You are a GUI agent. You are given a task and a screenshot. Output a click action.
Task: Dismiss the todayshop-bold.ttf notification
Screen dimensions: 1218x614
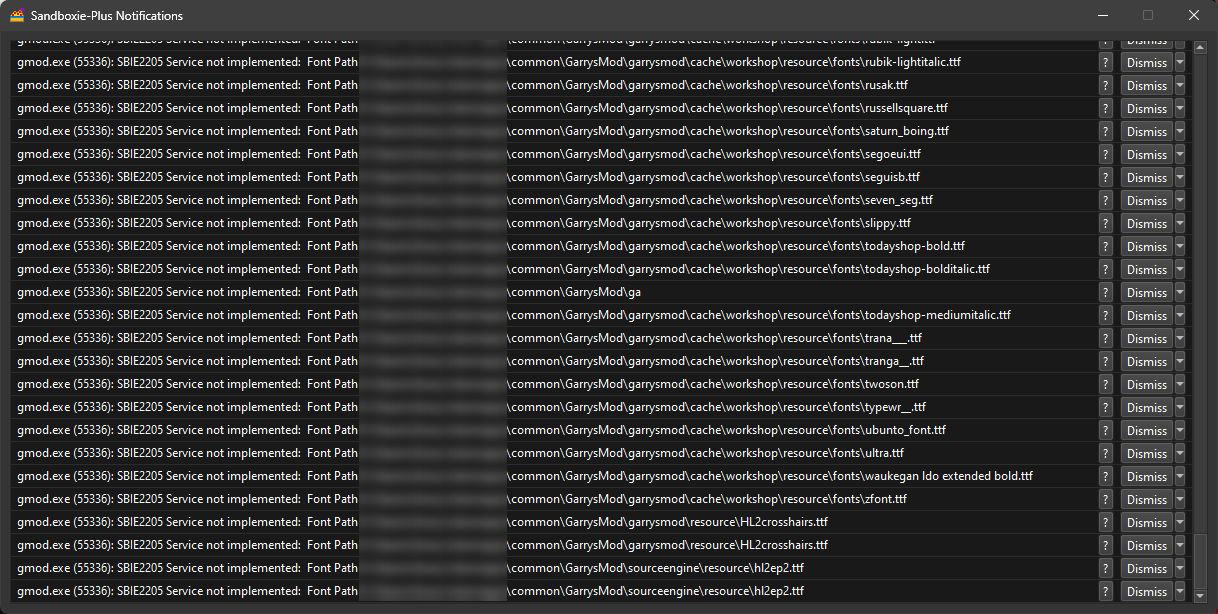coord(1146,246)
